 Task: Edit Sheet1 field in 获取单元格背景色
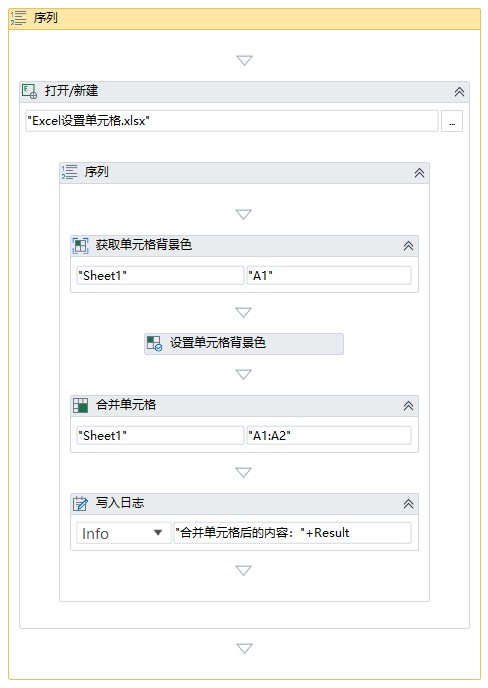click(160, 276)
